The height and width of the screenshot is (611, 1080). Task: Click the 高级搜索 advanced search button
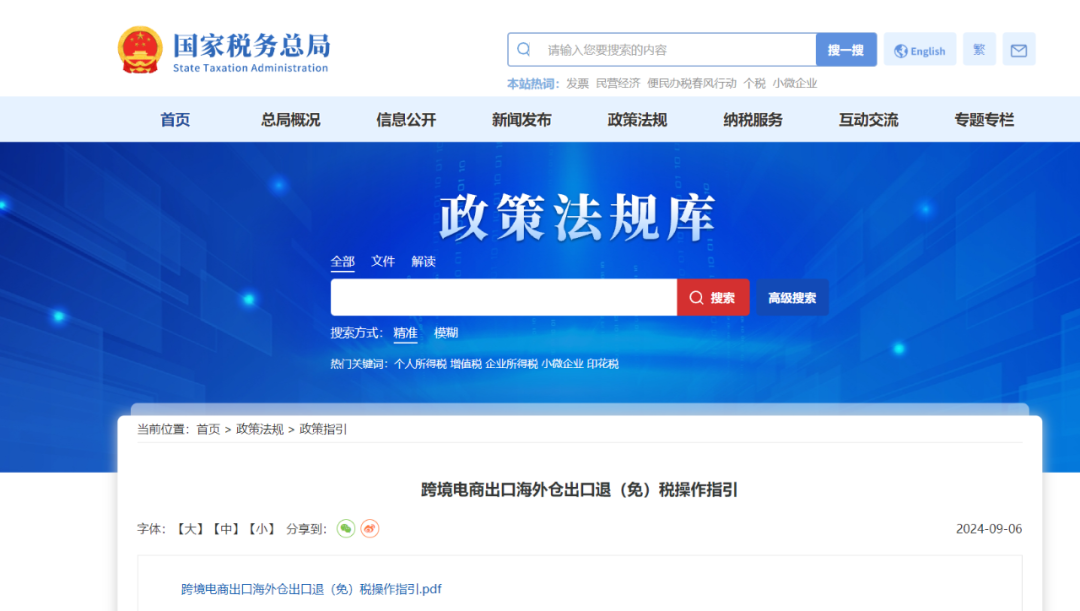coord(792,298)
